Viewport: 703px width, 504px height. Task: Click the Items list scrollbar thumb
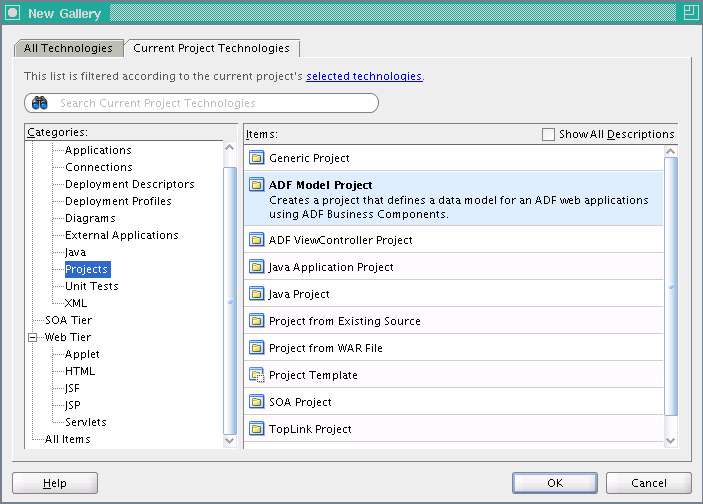(x=671, y=287)
